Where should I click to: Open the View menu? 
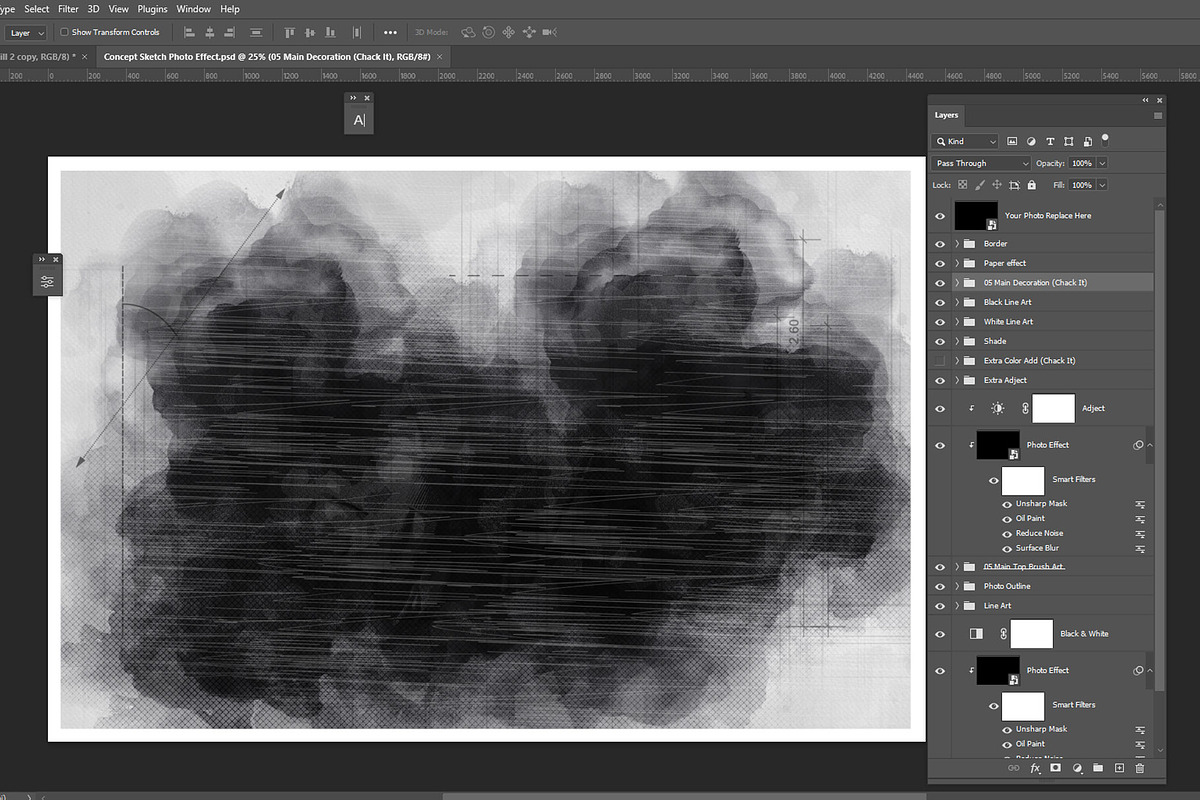[x=118, y=9]
